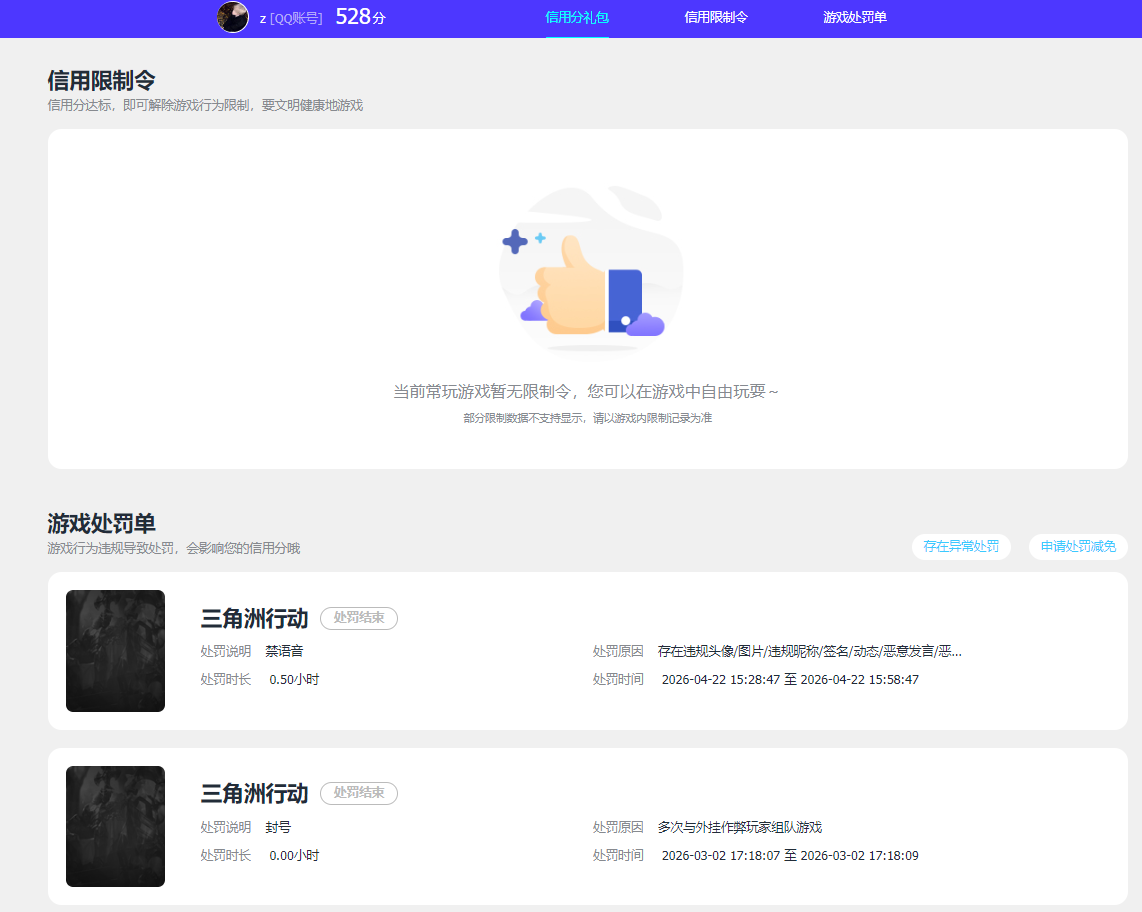The height and width of the screenshot is (912, 1142).
Task: Click the 三角洲行动 title on the 禁语音 card
Action: coord(254,618)
